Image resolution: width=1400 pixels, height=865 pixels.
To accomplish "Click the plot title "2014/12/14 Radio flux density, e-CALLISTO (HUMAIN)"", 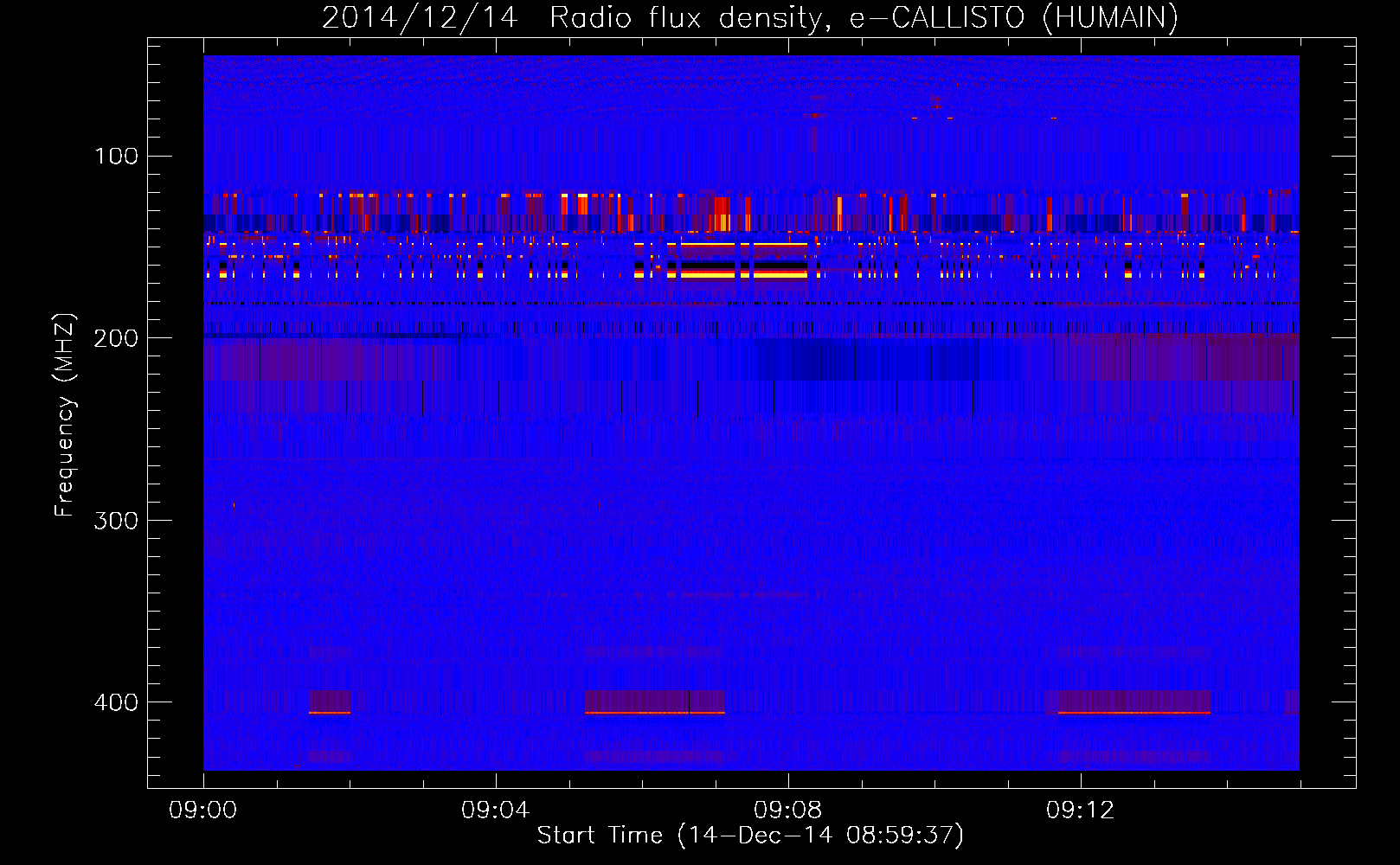I will pos(750,17).
